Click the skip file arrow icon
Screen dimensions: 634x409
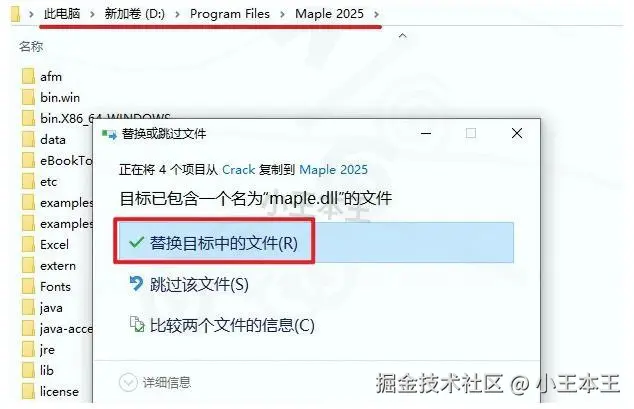(x=136, y=284)
